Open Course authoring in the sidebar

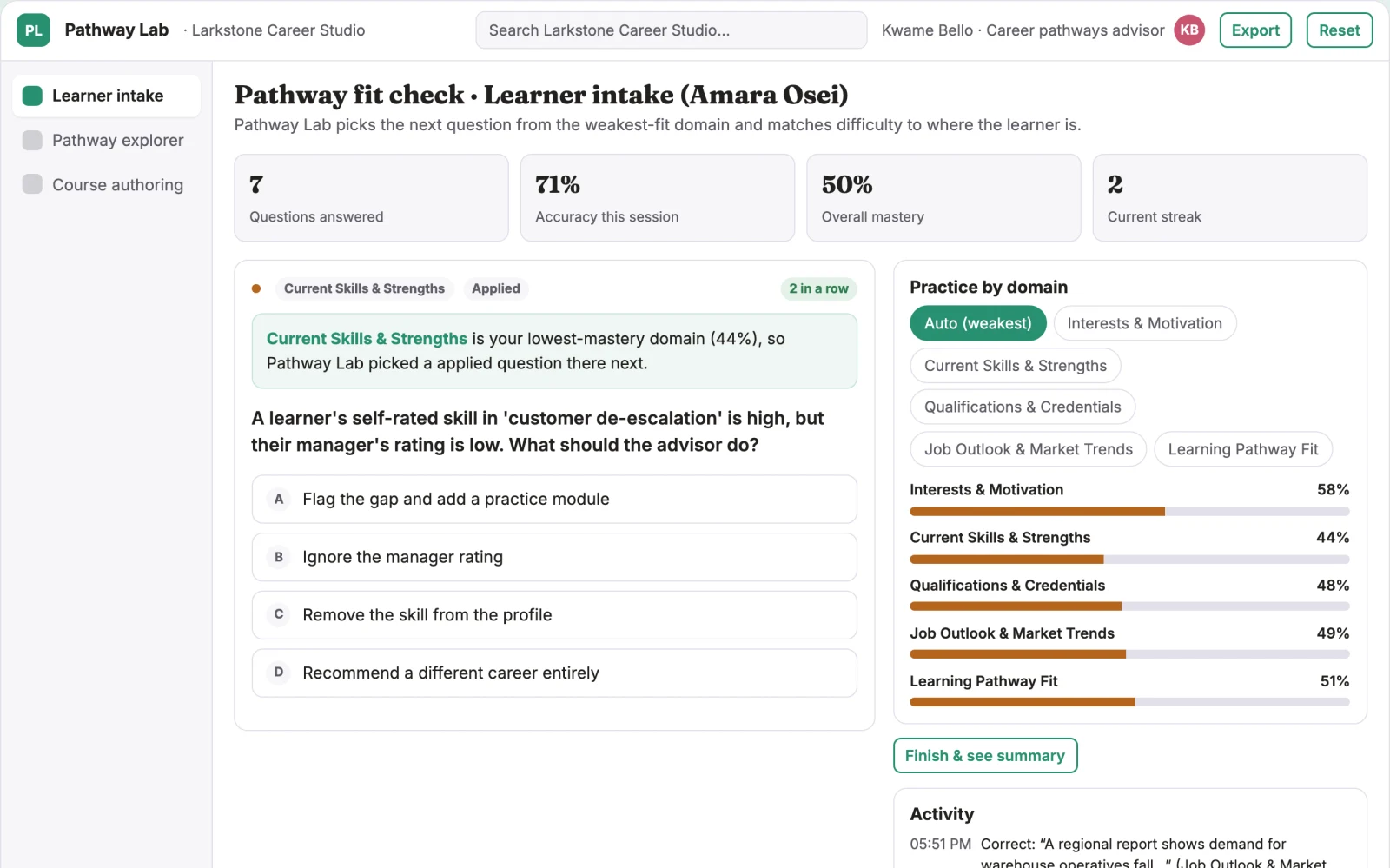(x=106, y=184)
